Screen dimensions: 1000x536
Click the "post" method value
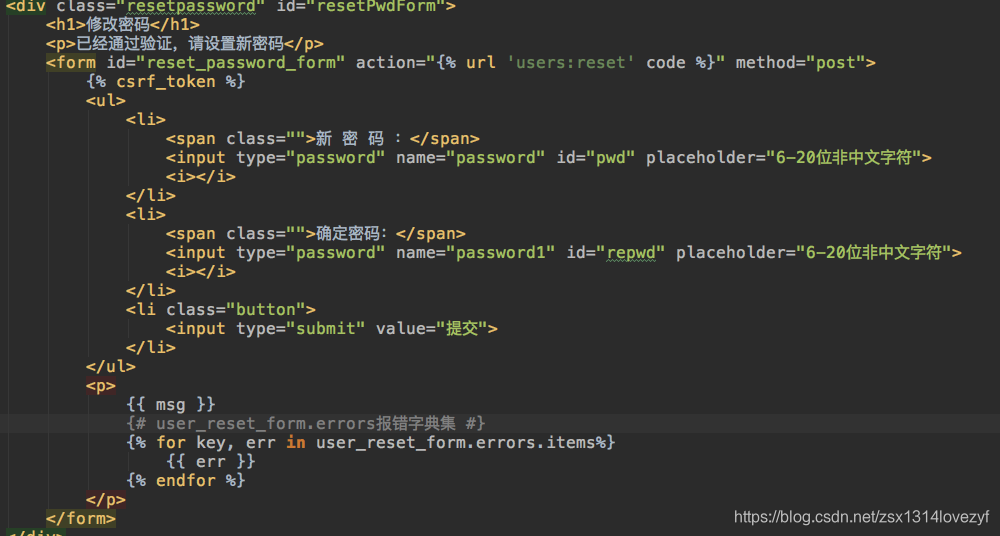pyautogui.click(x=835, y=63)
